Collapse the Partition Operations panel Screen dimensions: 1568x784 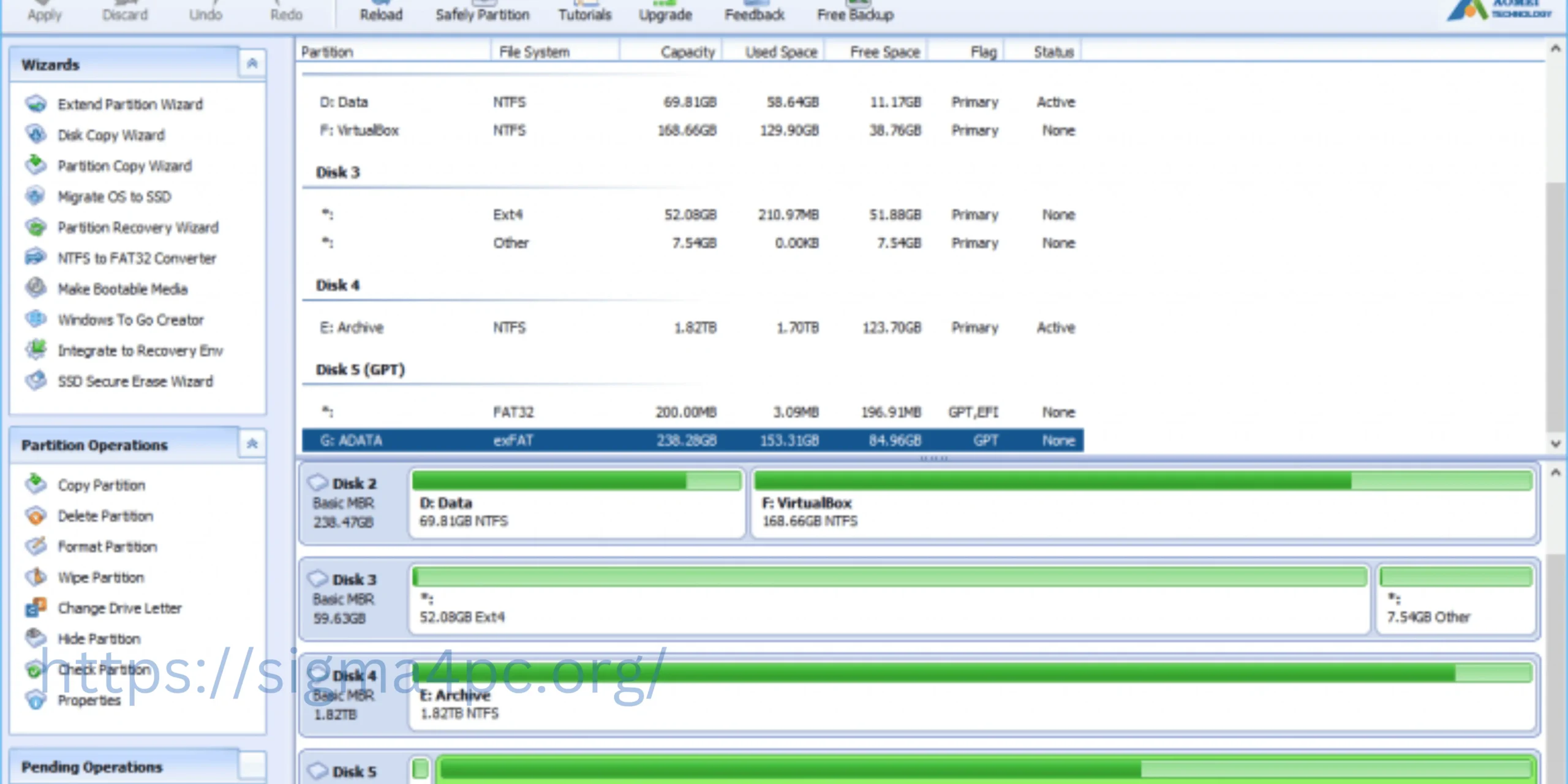click(x=253, y=444)
